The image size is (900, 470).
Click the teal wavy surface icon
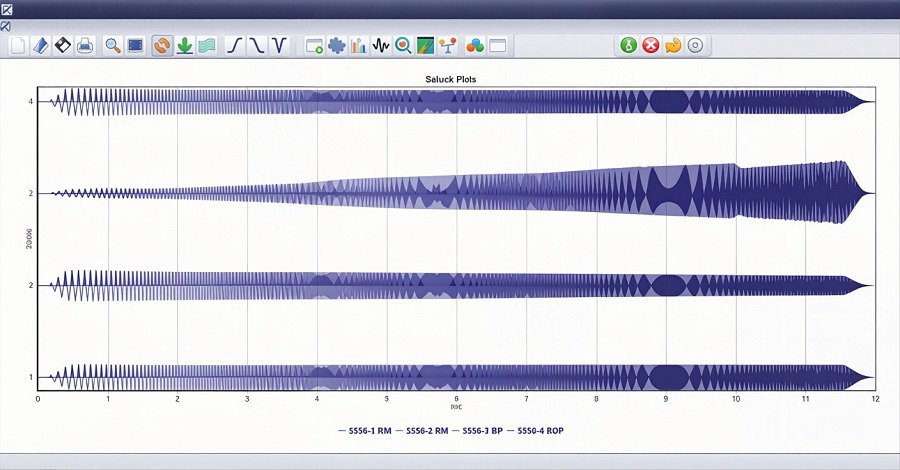click(x=207, y=45)
